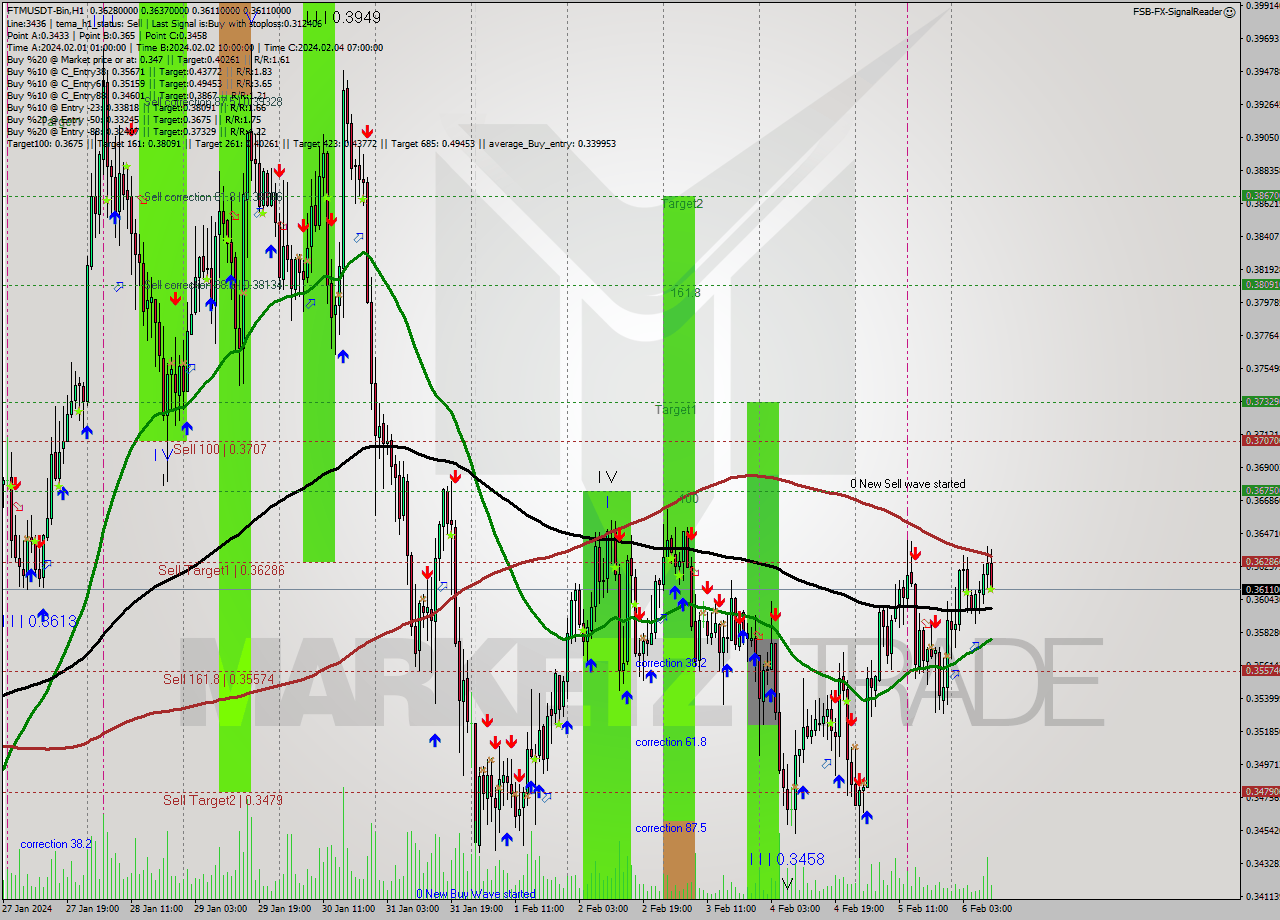The width and height of the screenshot is (1280, 920).
Task: Click the '0 New Buy Wave started' label
Action: point(476,894)
